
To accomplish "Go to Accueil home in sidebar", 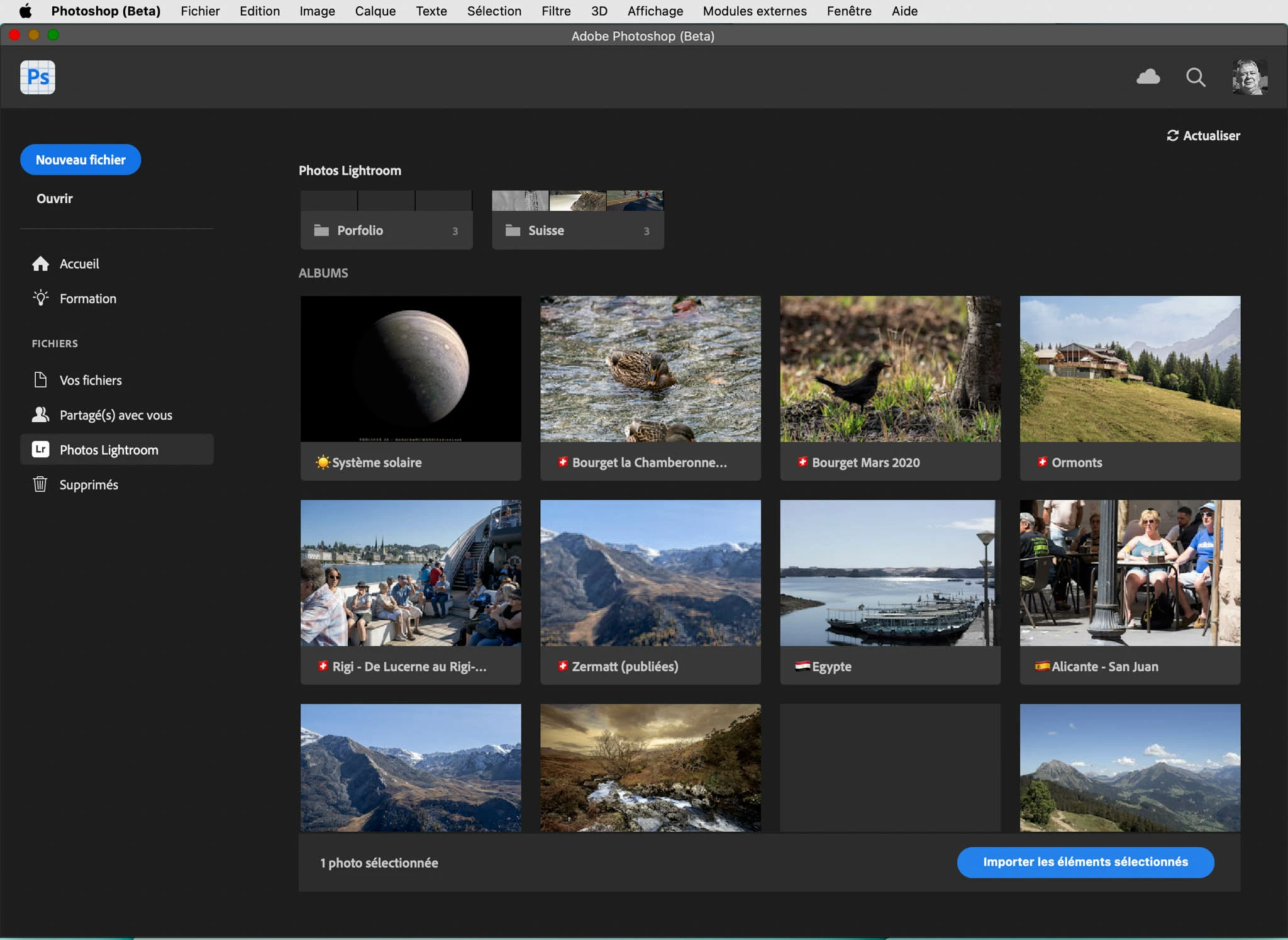I will [79, 264].
